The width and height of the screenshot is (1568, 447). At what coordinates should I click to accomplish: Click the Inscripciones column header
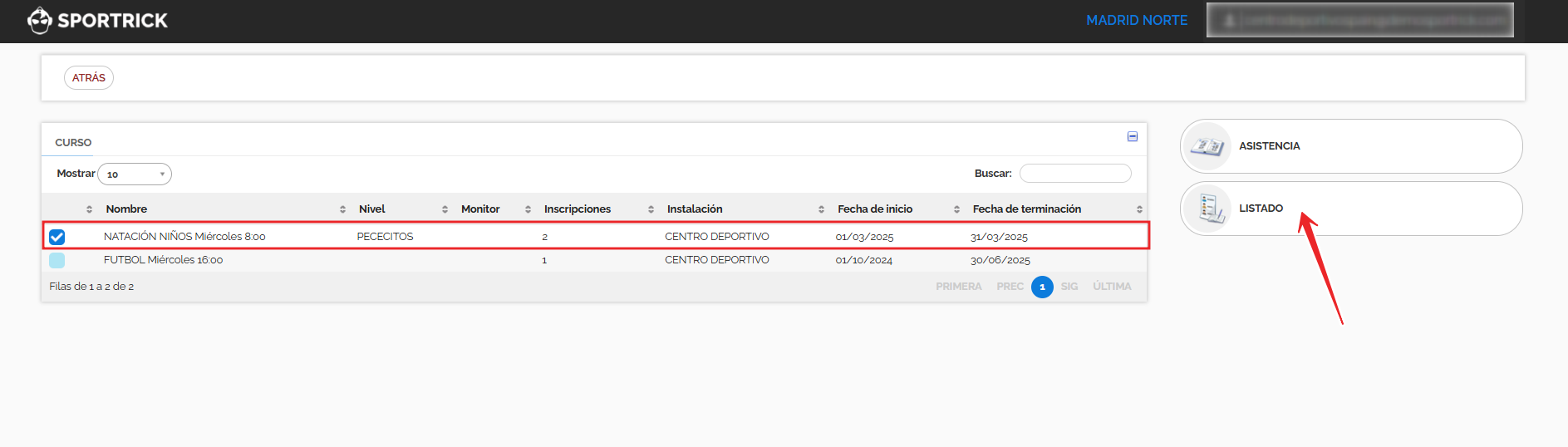pos(578,209)
